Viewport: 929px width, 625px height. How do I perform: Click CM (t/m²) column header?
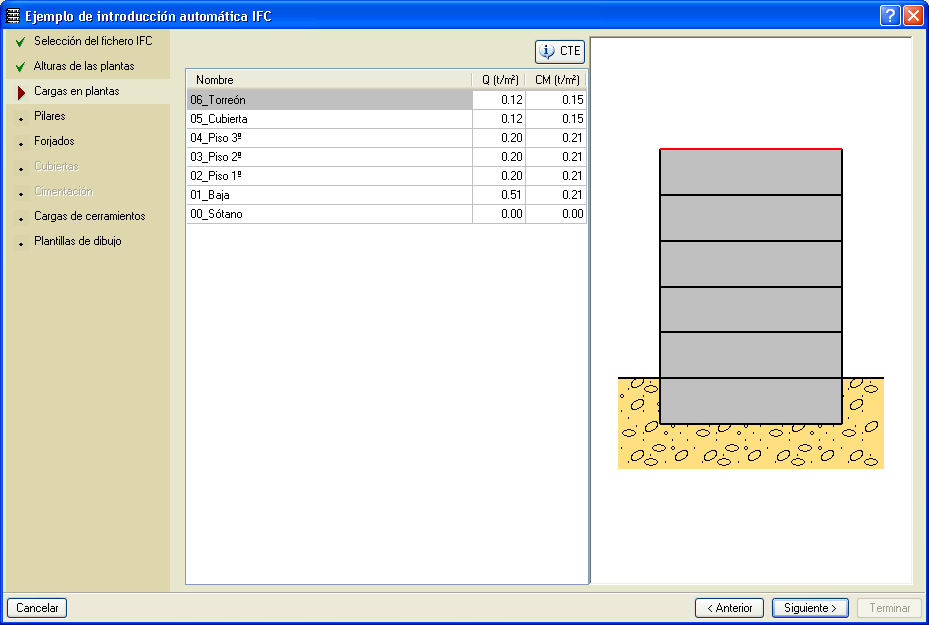pyautogui.click(x=556, y=80)
